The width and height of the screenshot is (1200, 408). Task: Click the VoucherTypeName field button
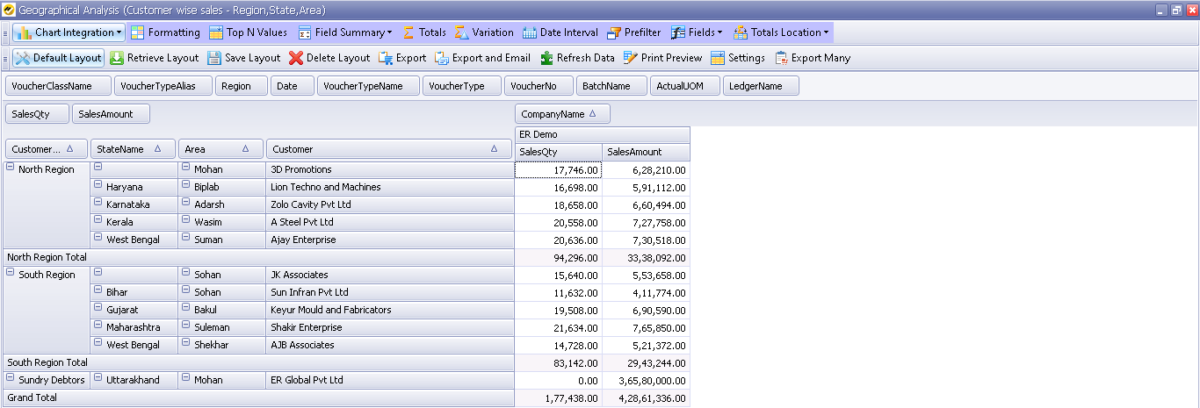coord(369,86)
